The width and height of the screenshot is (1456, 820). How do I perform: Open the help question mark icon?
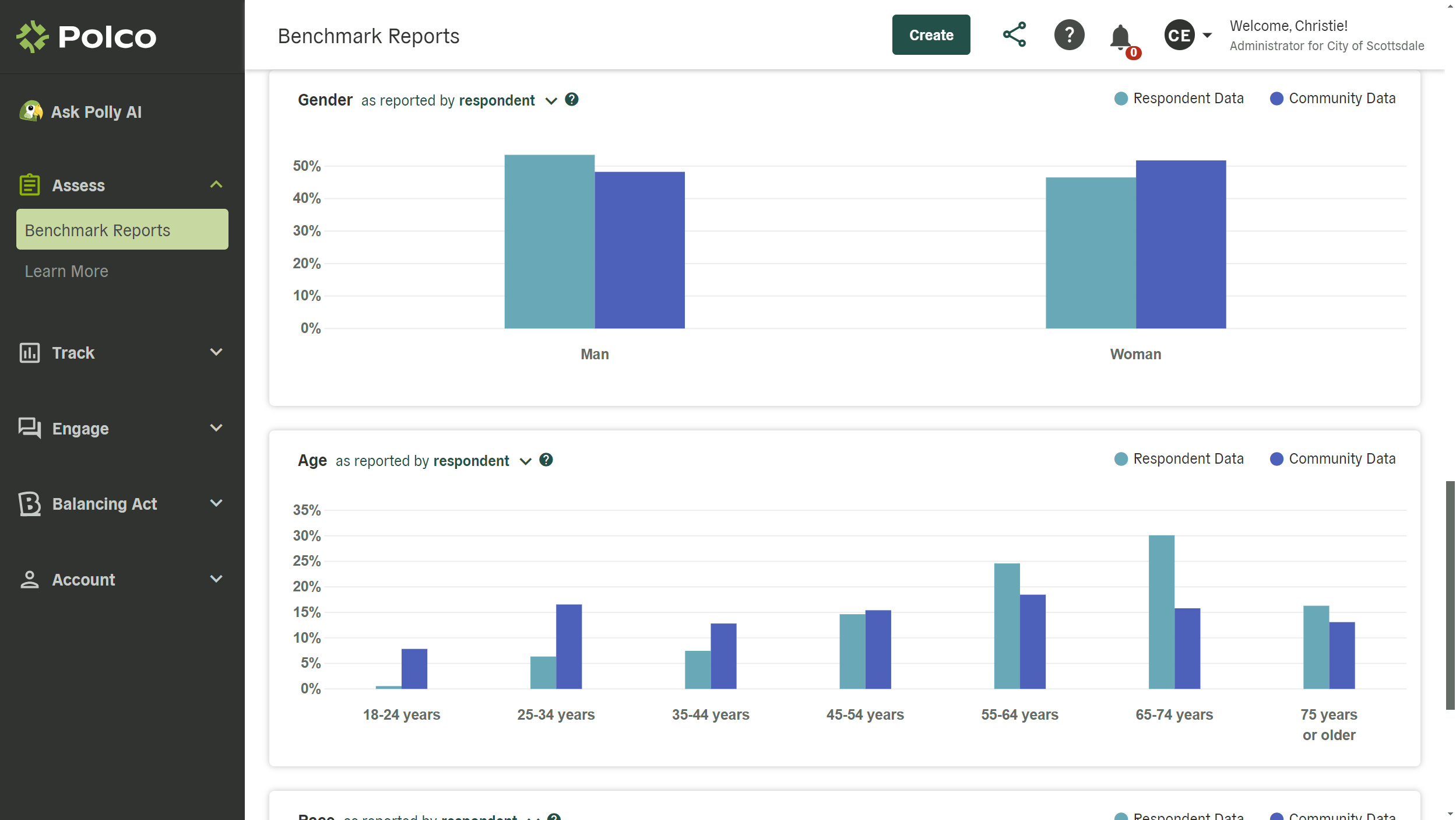tap(1069, 35)
